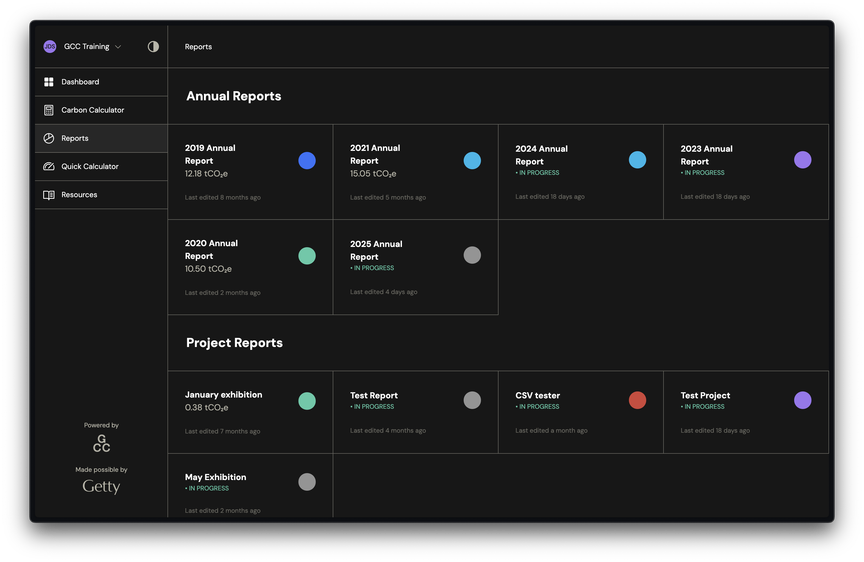Open the 2023 Annual Report card title
The image size is (864, 562).
706,155
